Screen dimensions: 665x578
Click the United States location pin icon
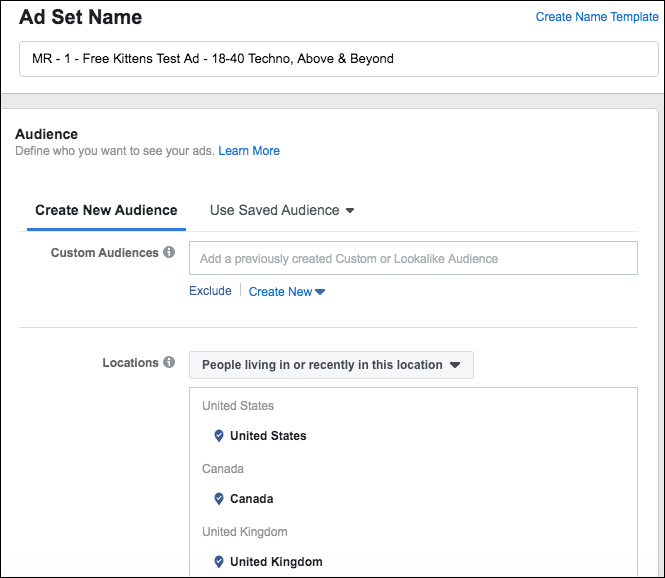[219, 436]
